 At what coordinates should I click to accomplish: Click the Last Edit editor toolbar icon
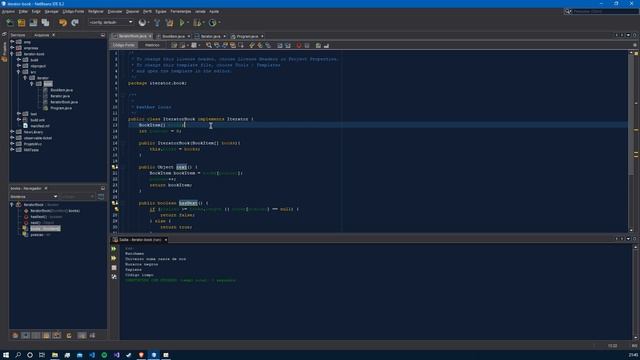[x=174, y=45]
